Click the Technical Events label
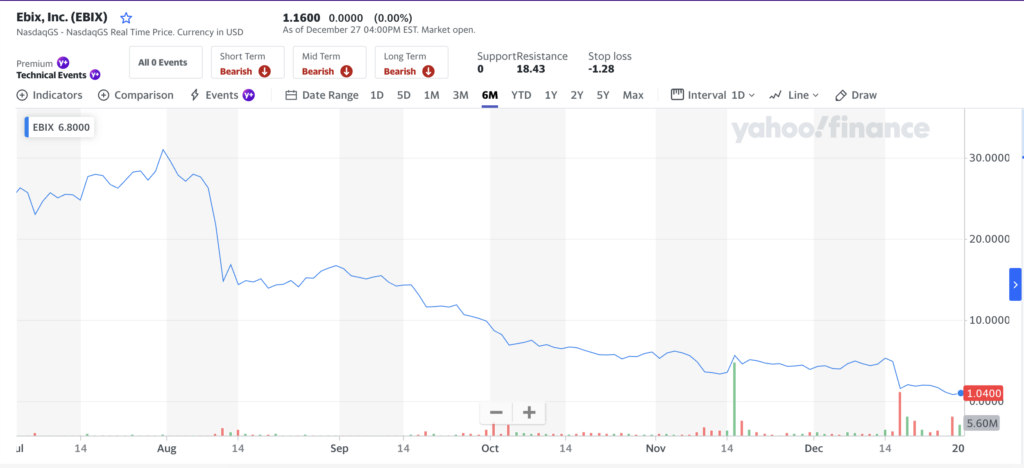 click(51, 75)
